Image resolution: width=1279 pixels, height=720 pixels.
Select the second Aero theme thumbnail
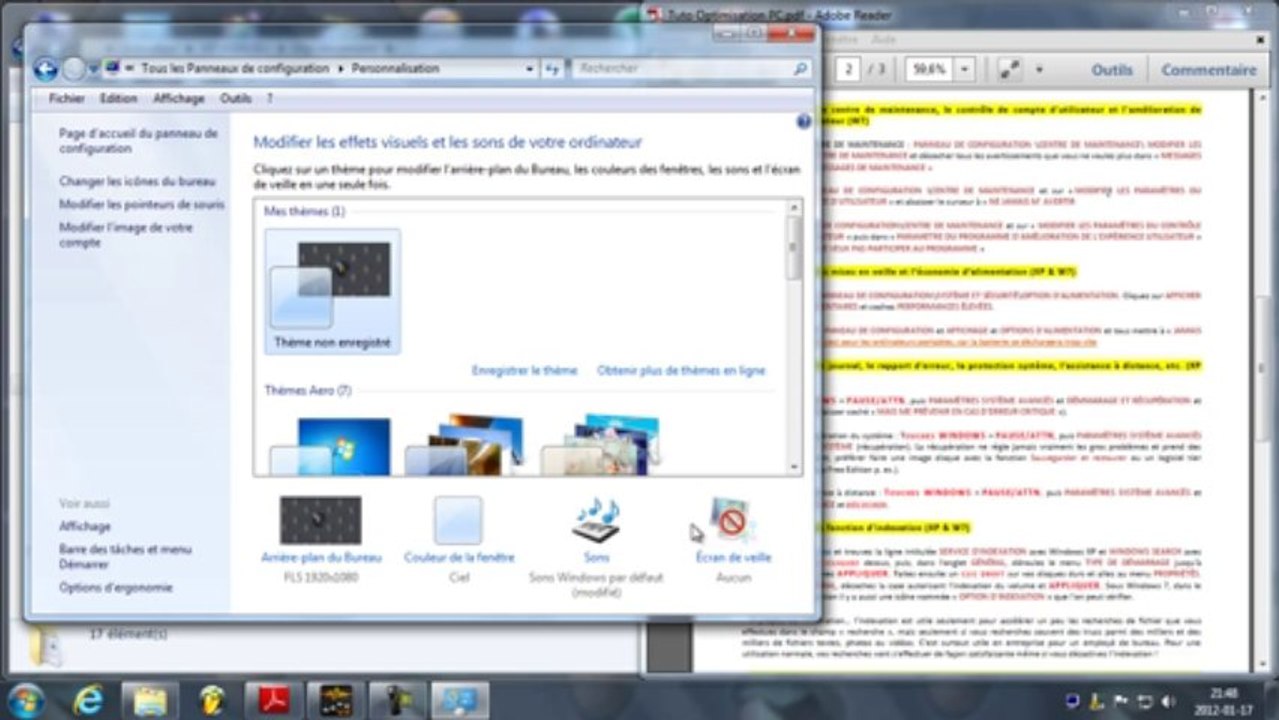[x=466, y=445]
